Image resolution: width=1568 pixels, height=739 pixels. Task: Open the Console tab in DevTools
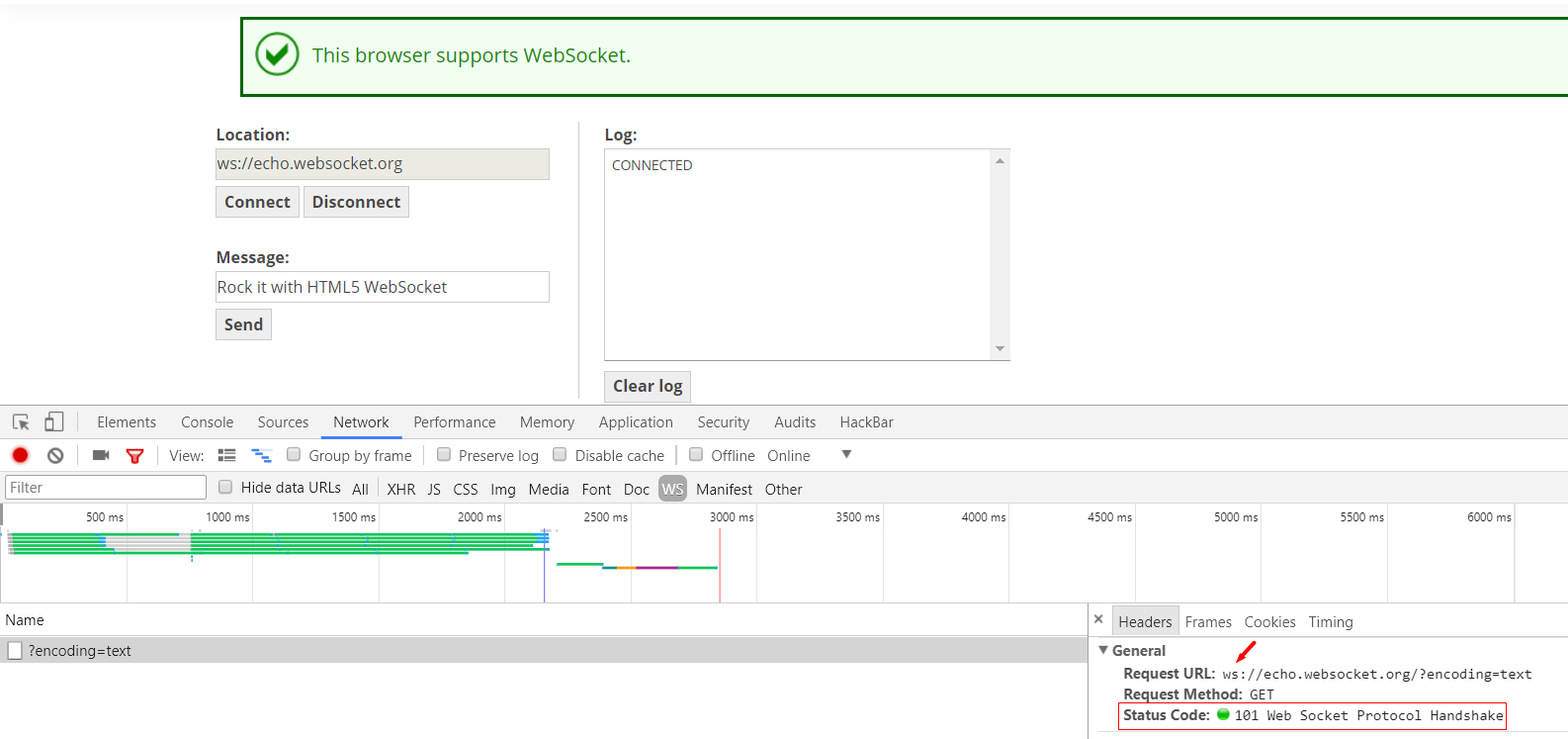coord(207,422)
